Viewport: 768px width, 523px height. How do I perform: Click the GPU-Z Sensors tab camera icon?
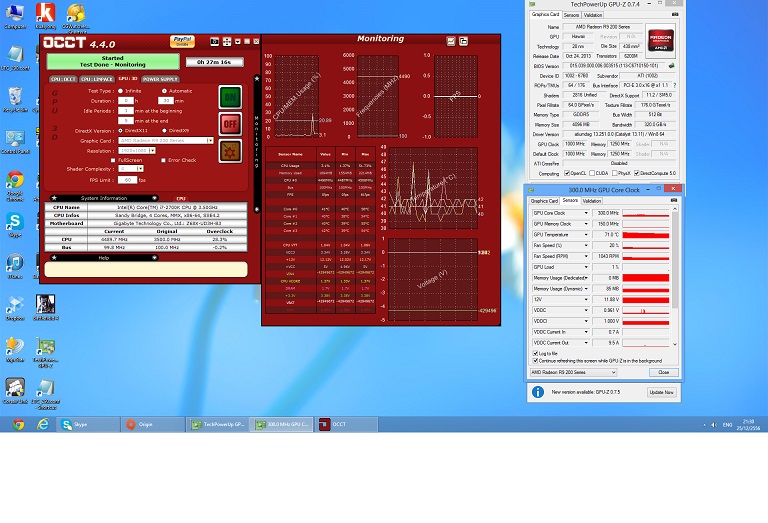point(674,200)
